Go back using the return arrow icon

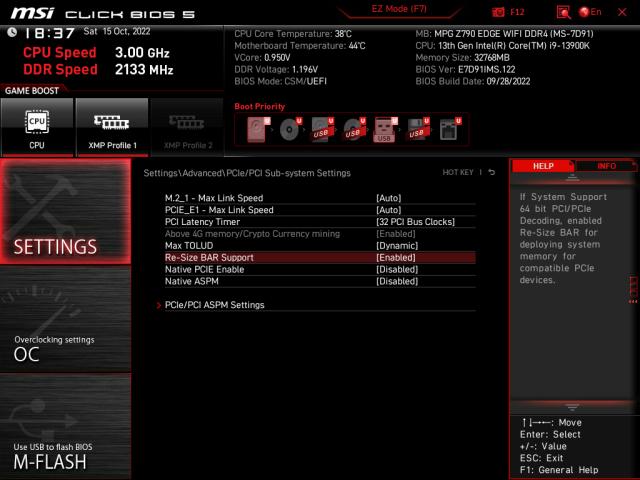492,173
